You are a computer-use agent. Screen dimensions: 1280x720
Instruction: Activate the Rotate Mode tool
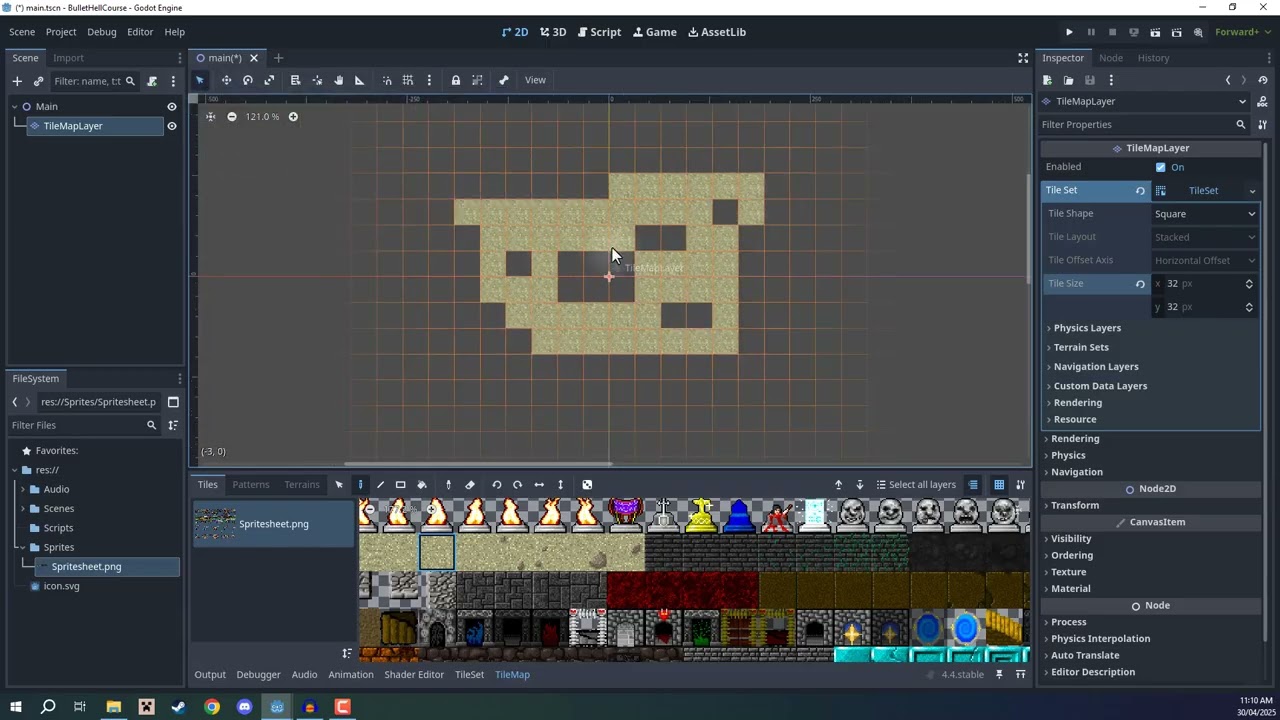[x=247, y=80]
